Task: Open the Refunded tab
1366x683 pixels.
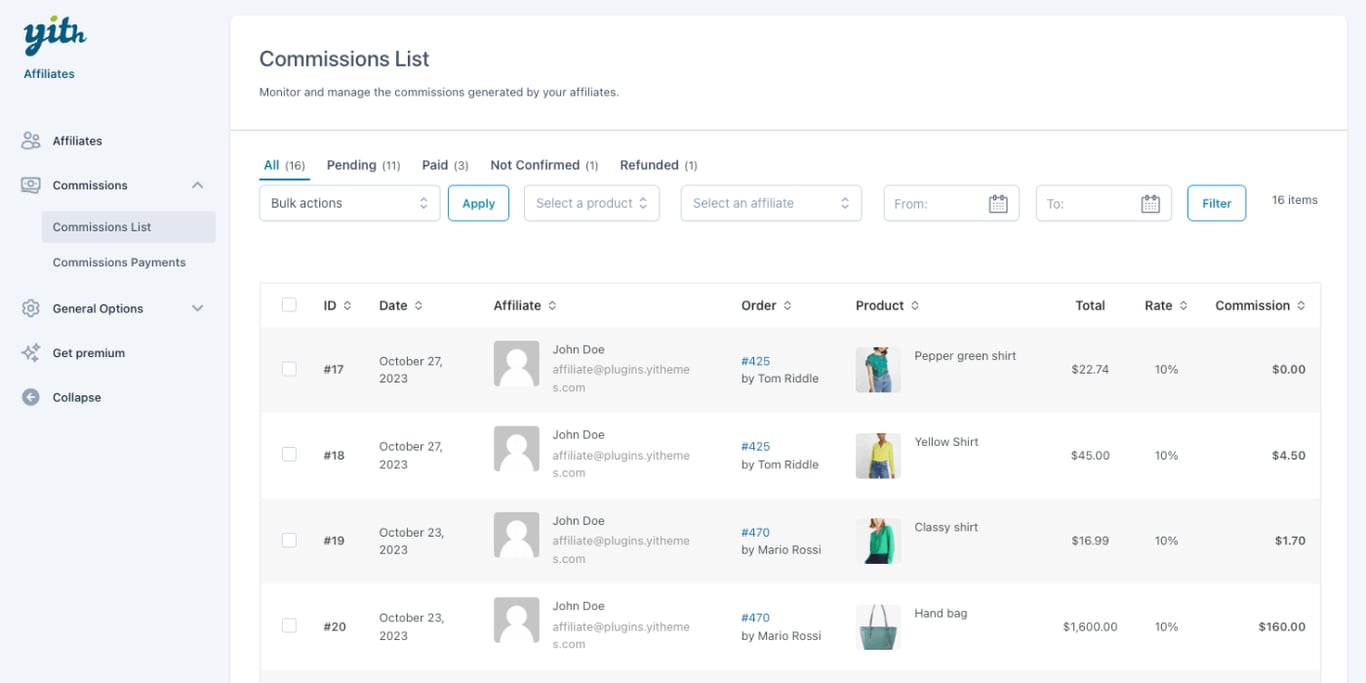Action: click(649, 164)
